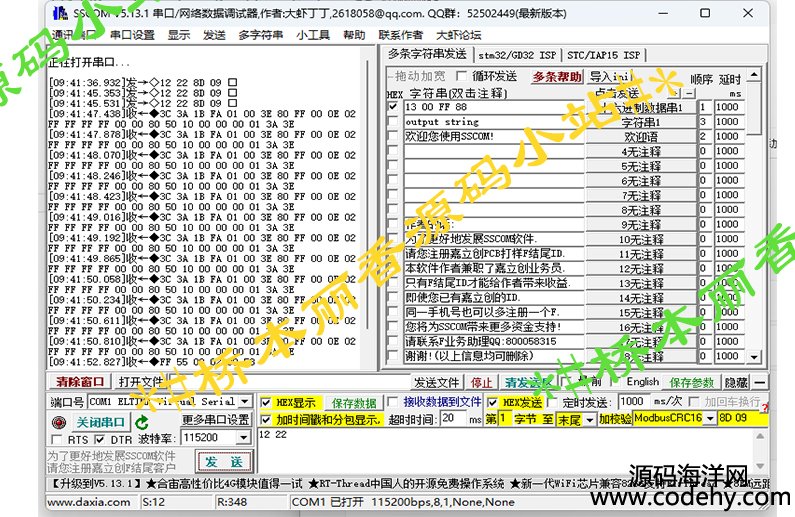Toggle 加时间戳和分包显示 checkbox
The height and width of the screenshot is (517, 795).
pos(265,420)
